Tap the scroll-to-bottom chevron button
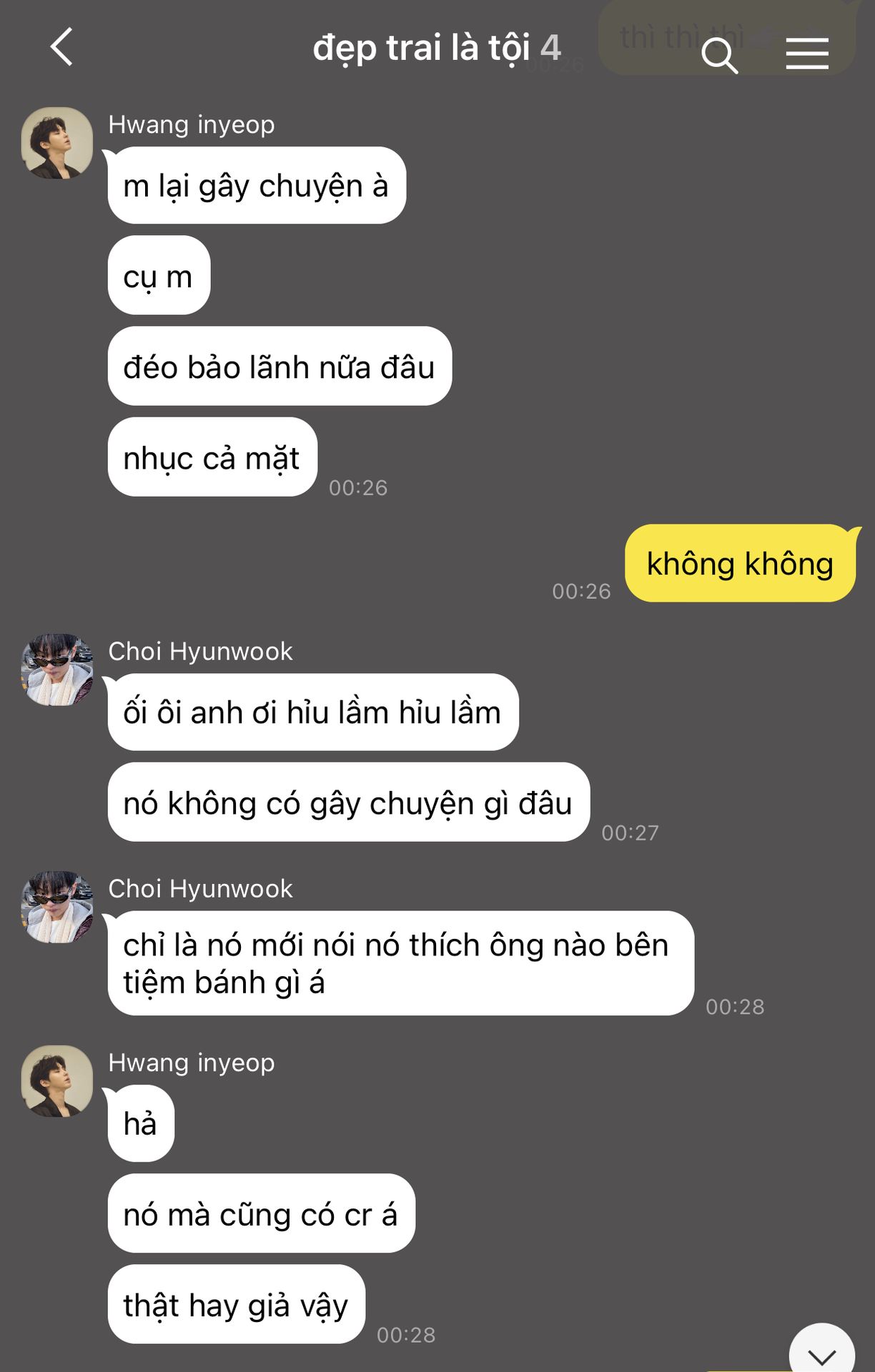Screen dimensions: 875x1372 821,1351
